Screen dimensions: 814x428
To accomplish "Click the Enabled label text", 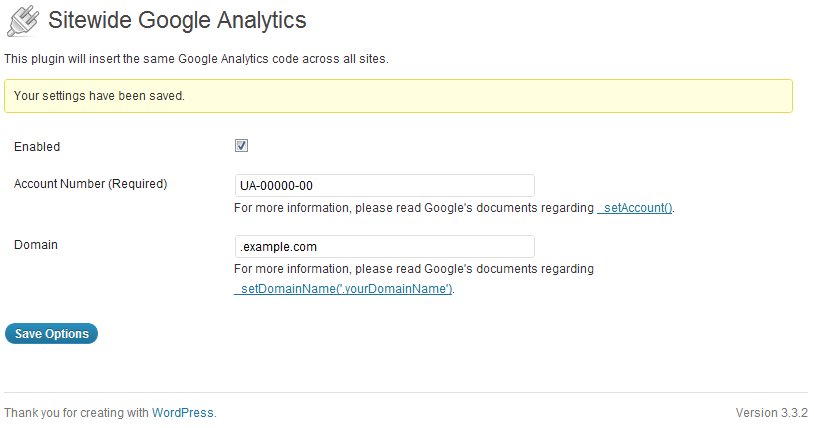I will (37, 147).
